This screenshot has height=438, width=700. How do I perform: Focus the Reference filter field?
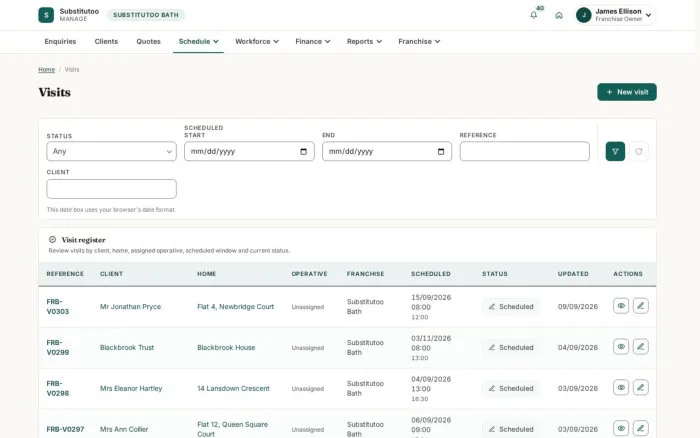[525, 151]
